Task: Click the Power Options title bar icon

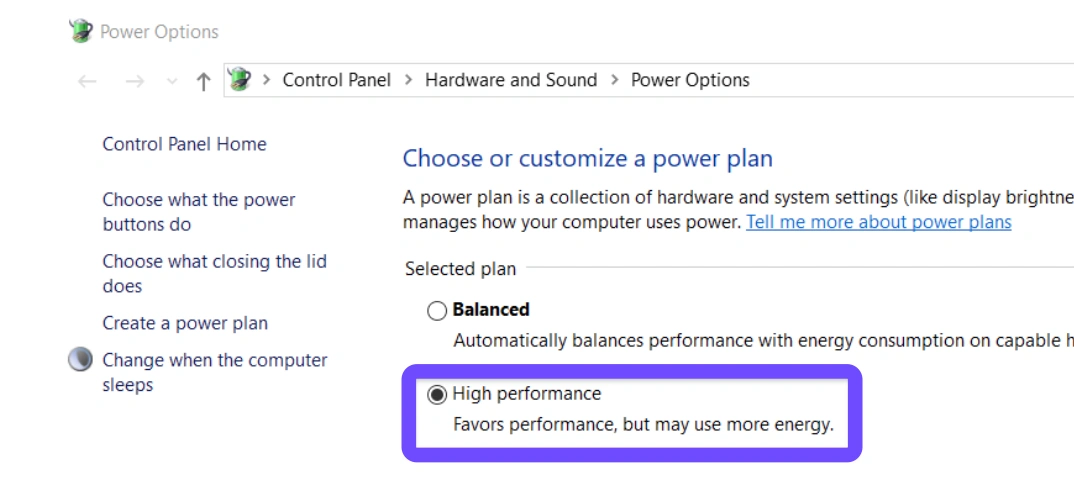Action: coord(81,31)
